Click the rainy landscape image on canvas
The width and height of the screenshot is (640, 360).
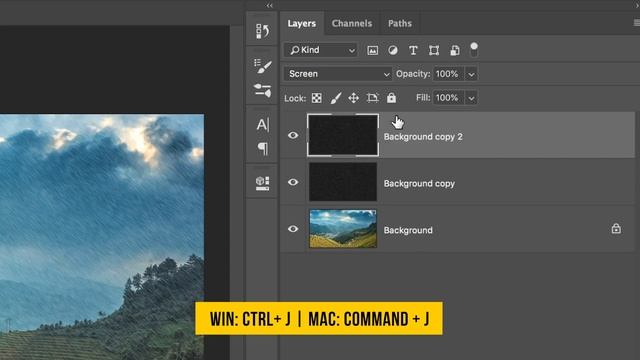102,237
